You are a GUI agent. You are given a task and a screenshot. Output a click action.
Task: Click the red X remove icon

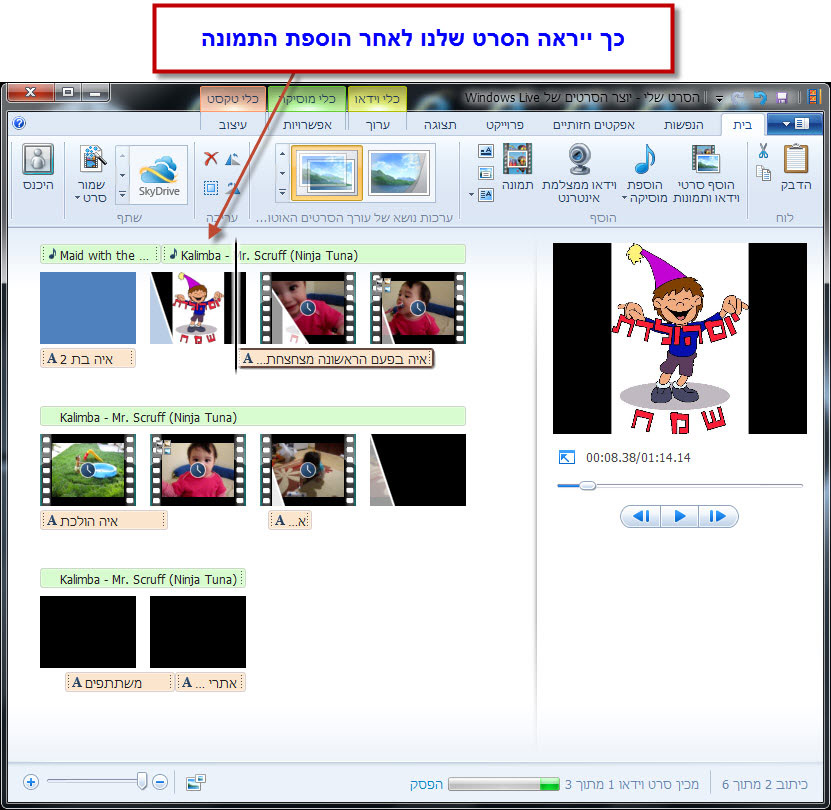coord(211,158)
